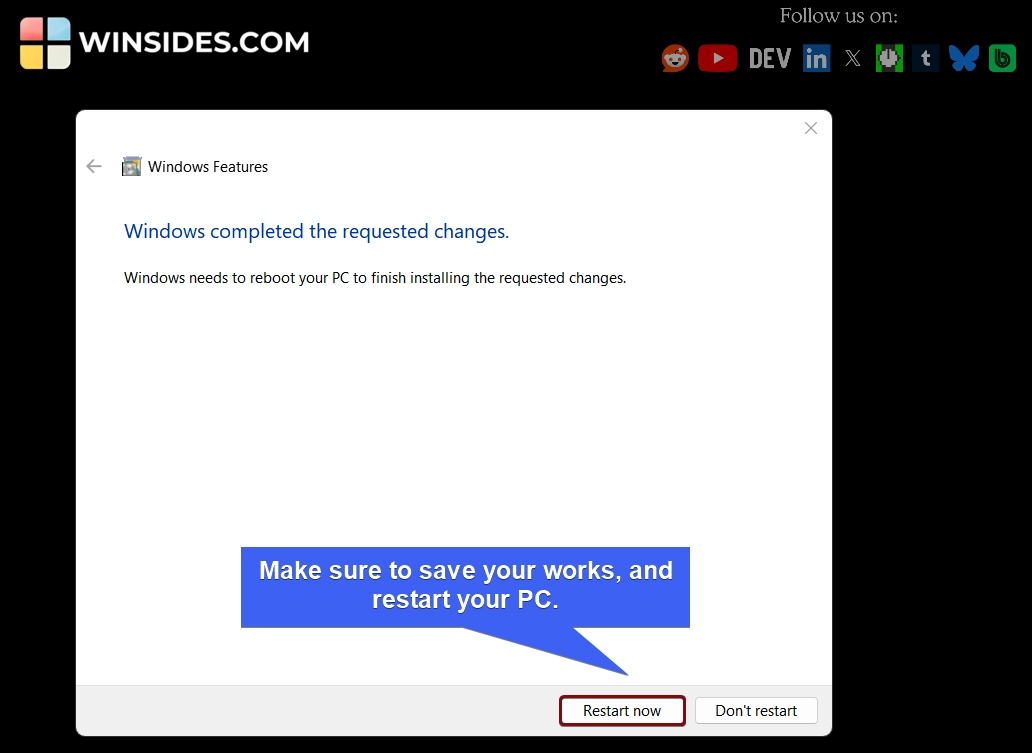Image resolution: width=1032 pixels, height=753 pixels.
Task: Choose the Don't restart button
Action: pyautogui.click(x=756, y=711)
